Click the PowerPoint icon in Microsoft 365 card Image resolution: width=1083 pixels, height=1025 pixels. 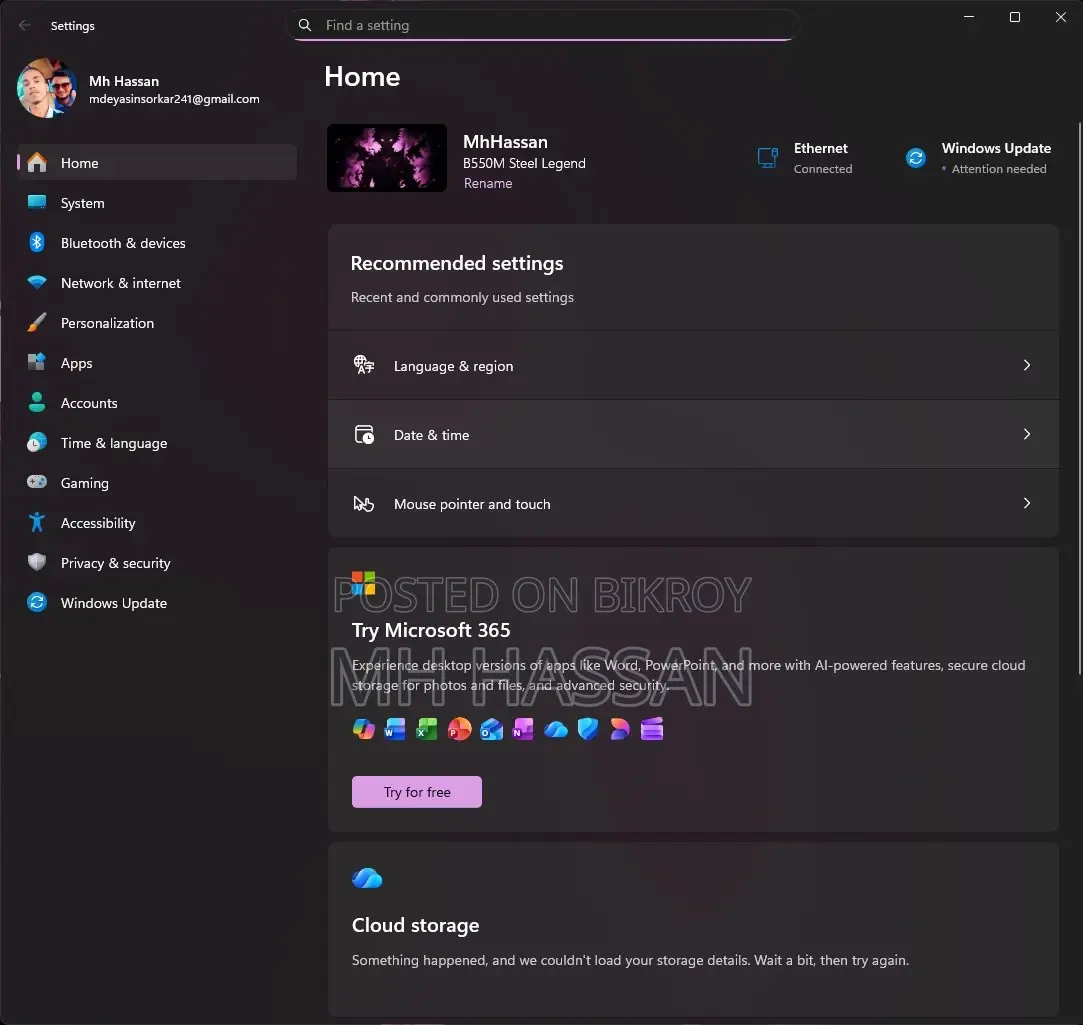click(459, 729)
